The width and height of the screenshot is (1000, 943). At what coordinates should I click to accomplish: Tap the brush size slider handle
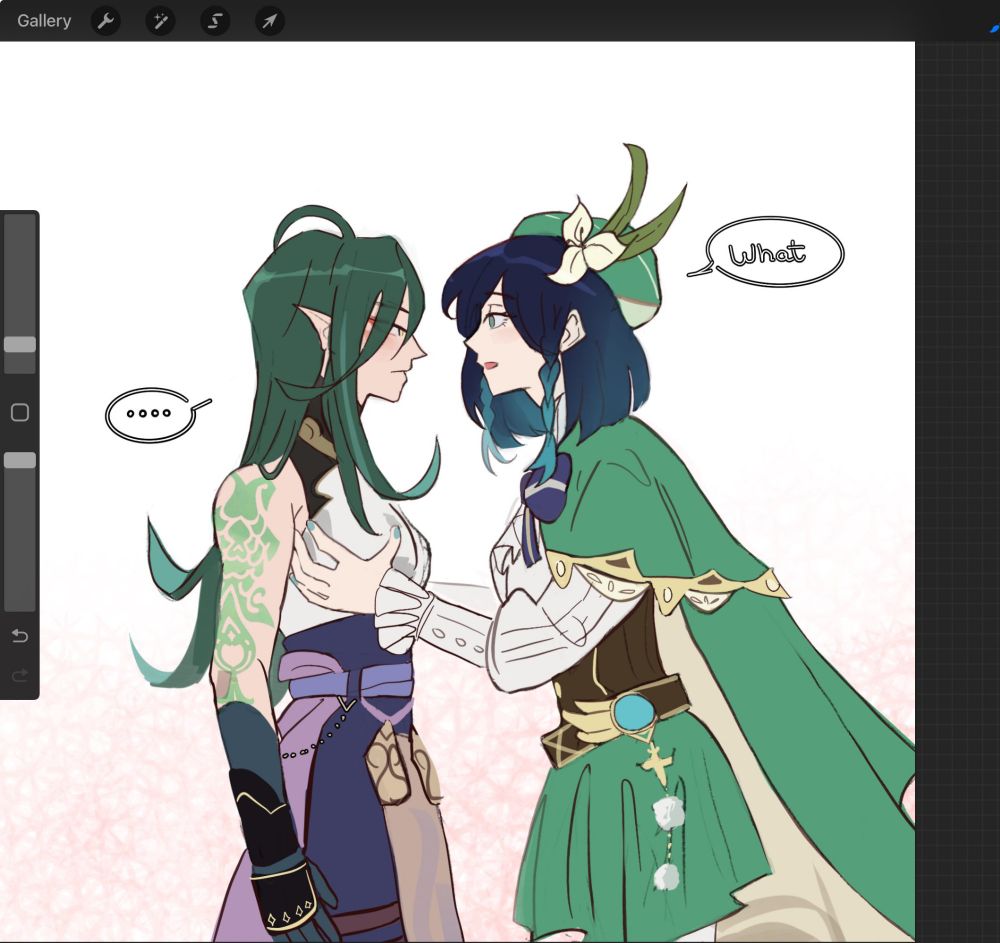click(x=20, y=345)
